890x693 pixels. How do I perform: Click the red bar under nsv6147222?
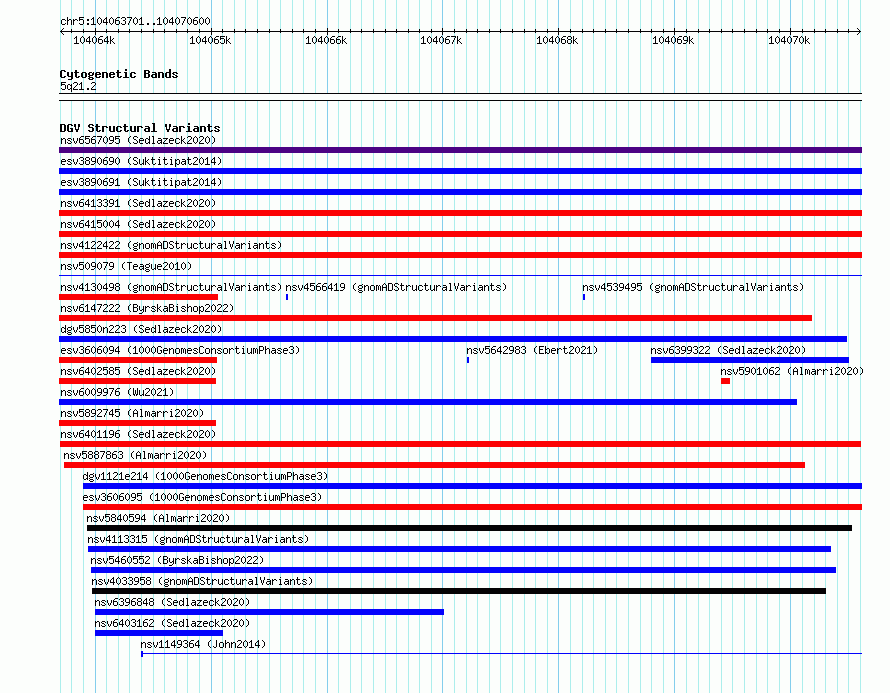(x=435, y=318)
